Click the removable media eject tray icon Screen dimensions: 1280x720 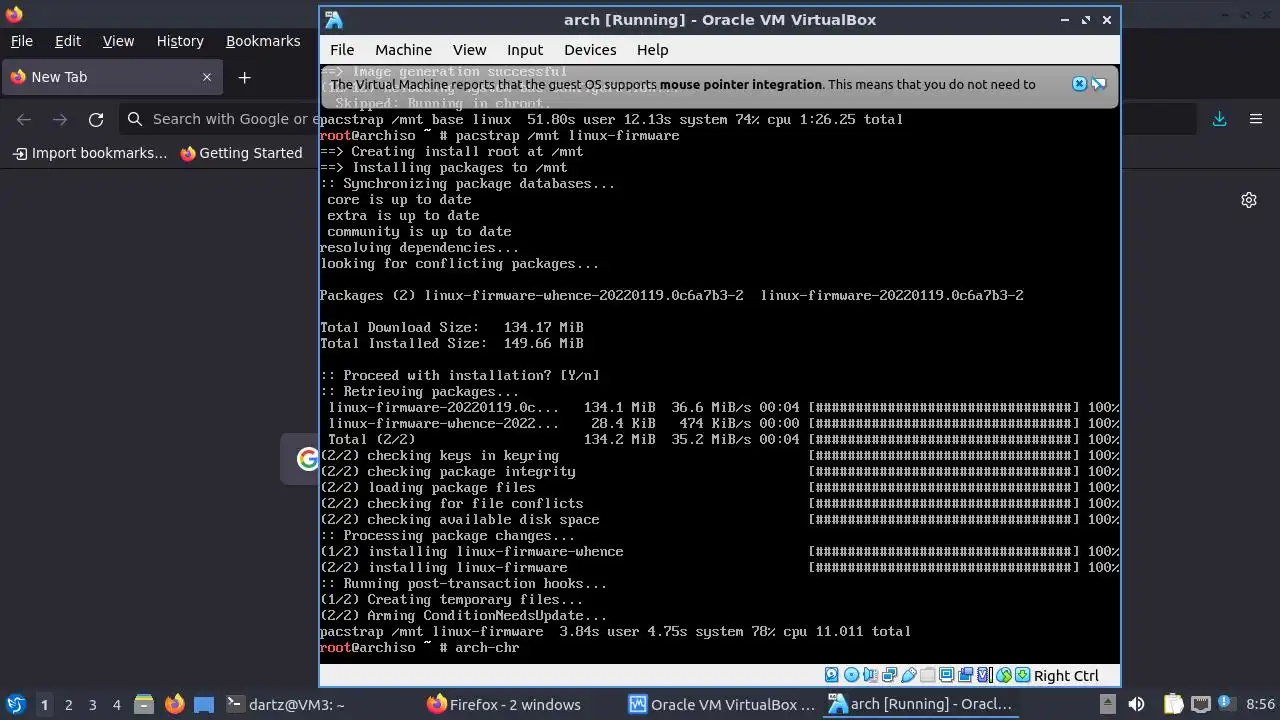coord(1107,704)
